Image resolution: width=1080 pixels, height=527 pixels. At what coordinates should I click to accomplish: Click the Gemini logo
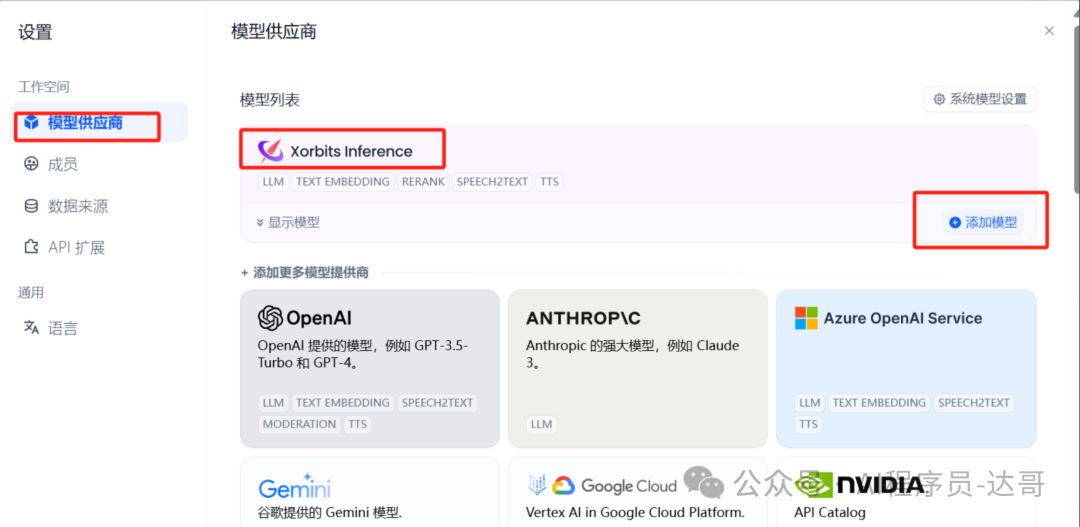pos(295,486)
